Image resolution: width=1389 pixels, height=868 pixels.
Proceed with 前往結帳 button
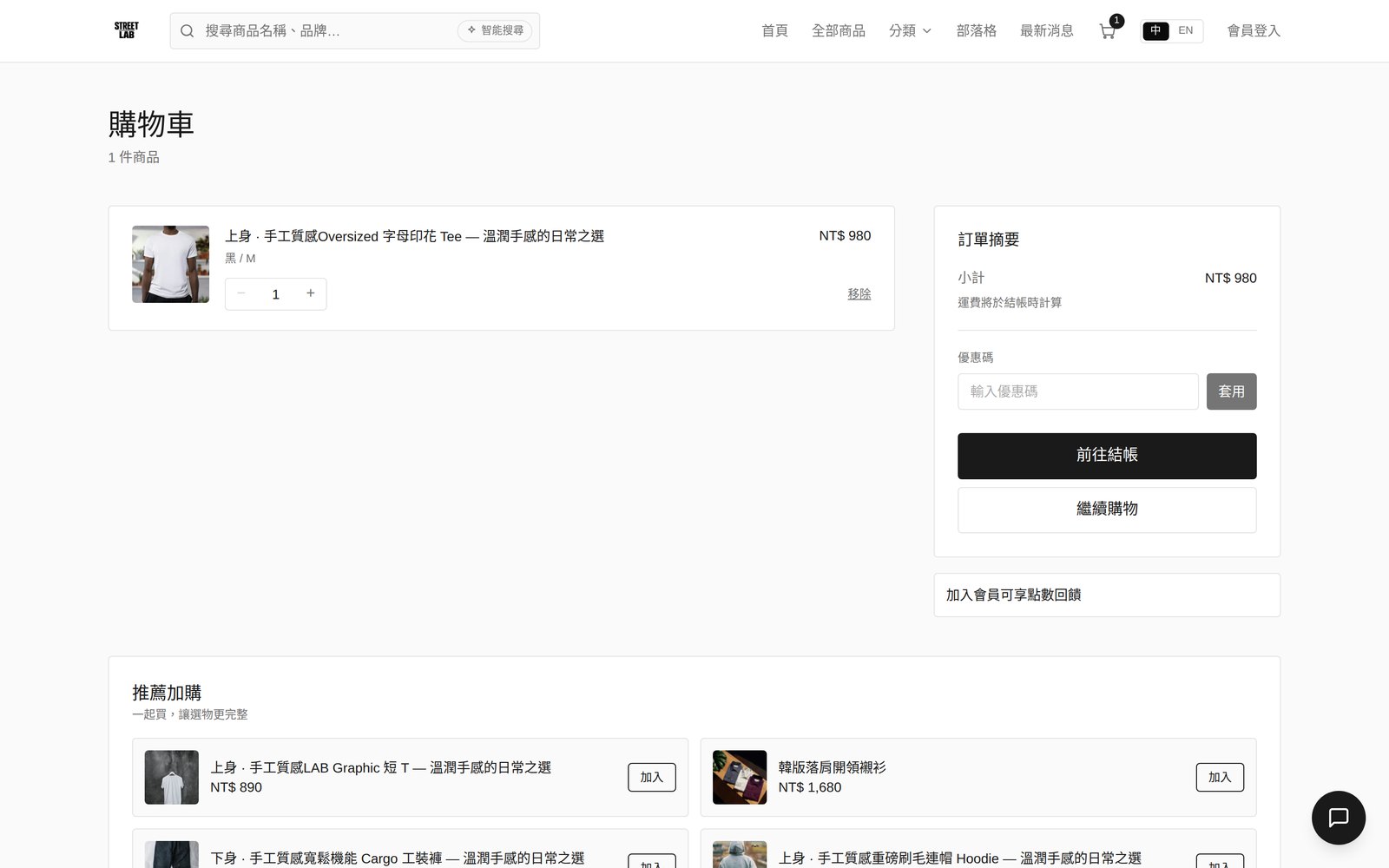1107,456
